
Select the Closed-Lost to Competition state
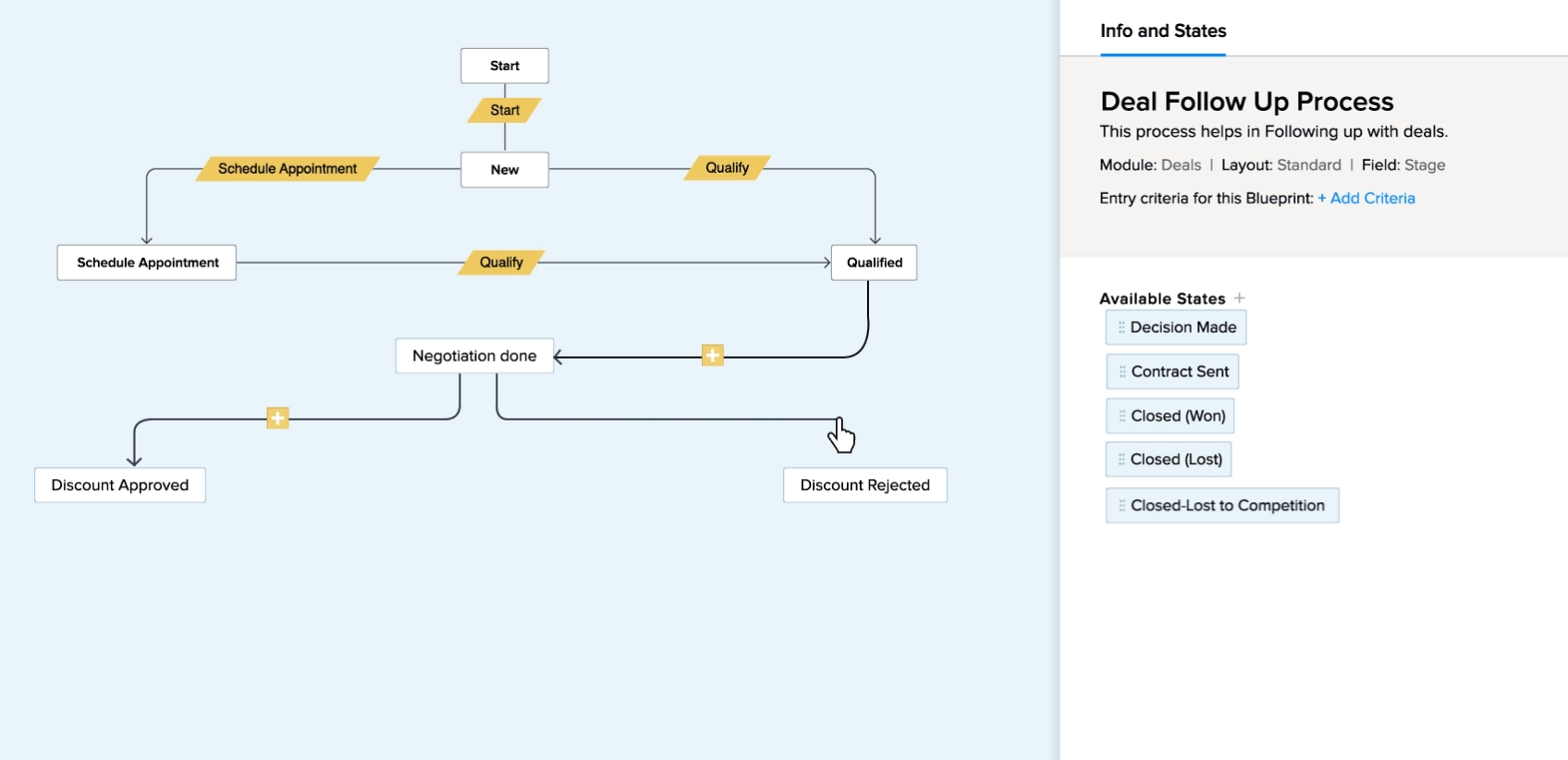coord(1222,506)
